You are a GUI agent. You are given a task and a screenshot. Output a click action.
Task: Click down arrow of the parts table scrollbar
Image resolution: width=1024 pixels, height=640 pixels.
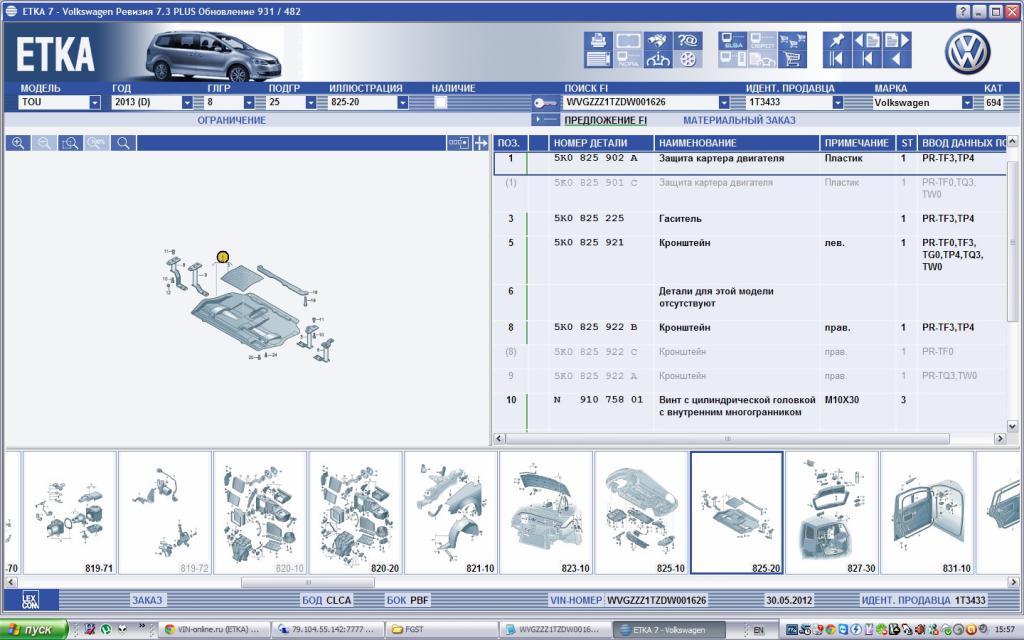click(x=1012, y=426)
